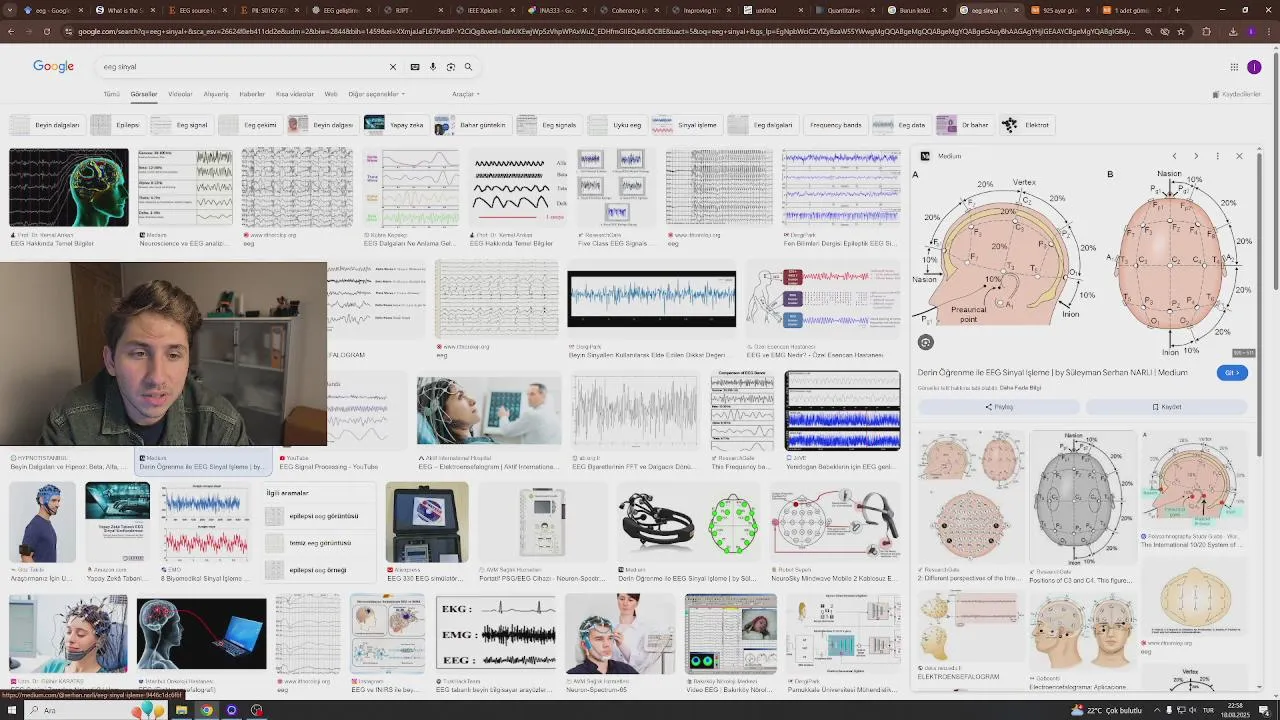The height and width of the screenshot is (720, 1280).
Task: Open the woman with EEG cap thumbnail
Action: click(69, 634)
